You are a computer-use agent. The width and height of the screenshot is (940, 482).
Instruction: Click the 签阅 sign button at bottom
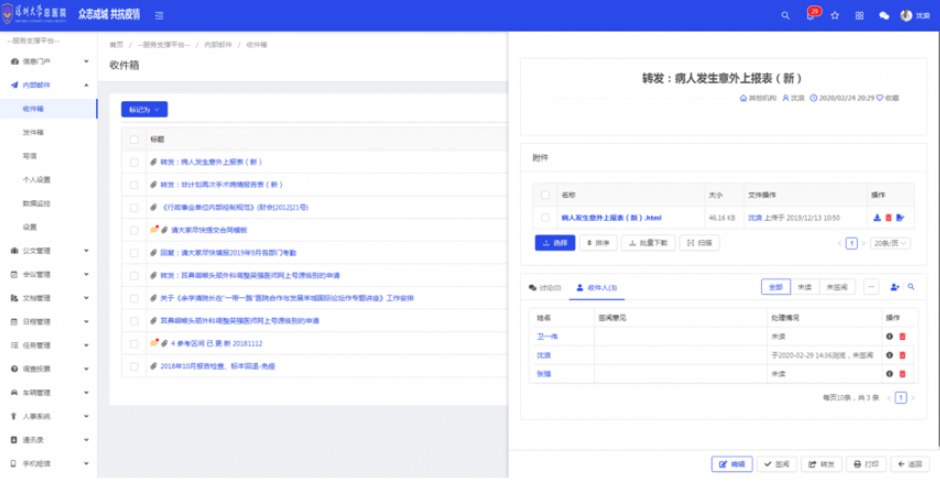coord(777,464)
